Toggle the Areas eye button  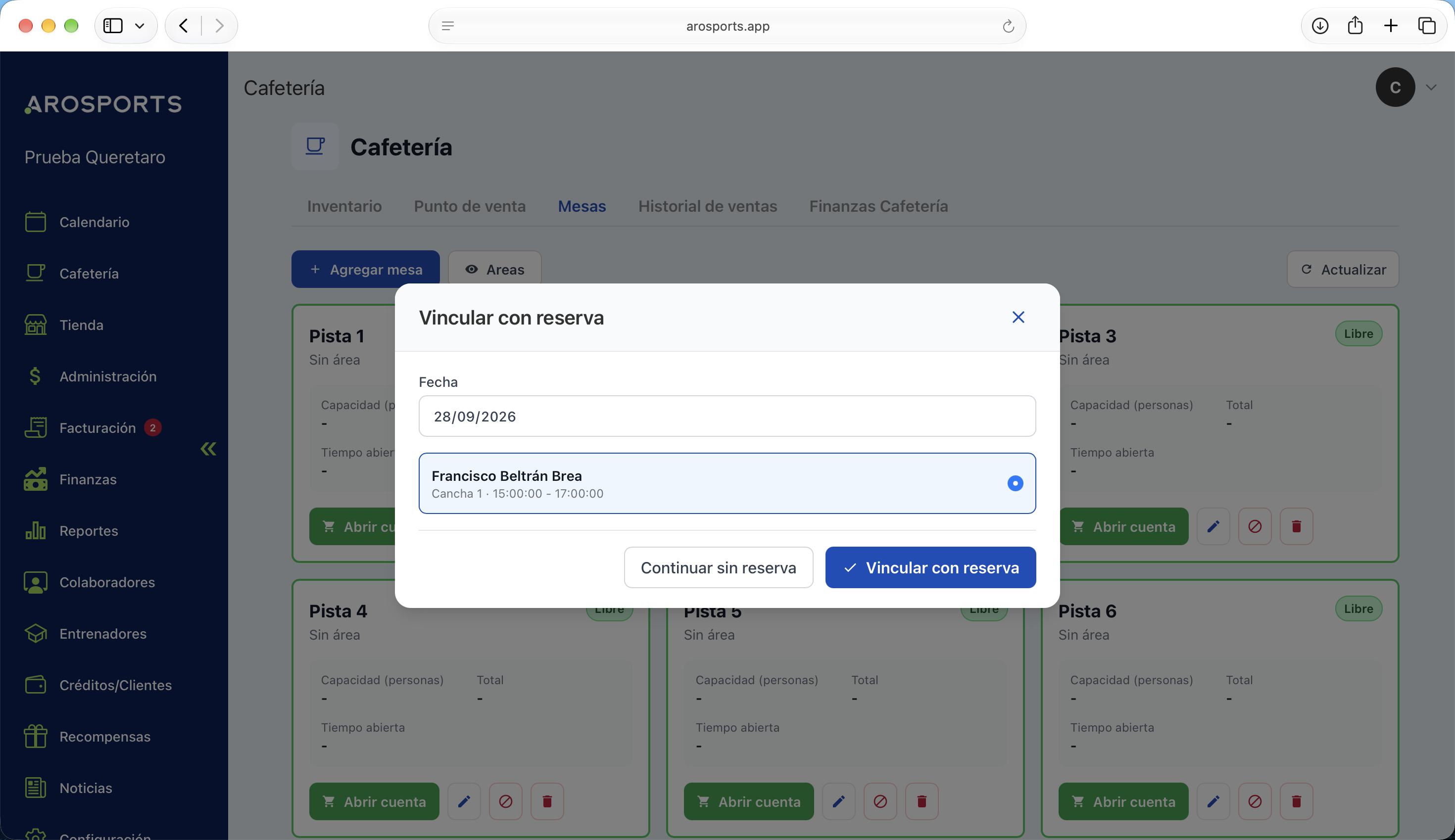click(x=494, y=269)
